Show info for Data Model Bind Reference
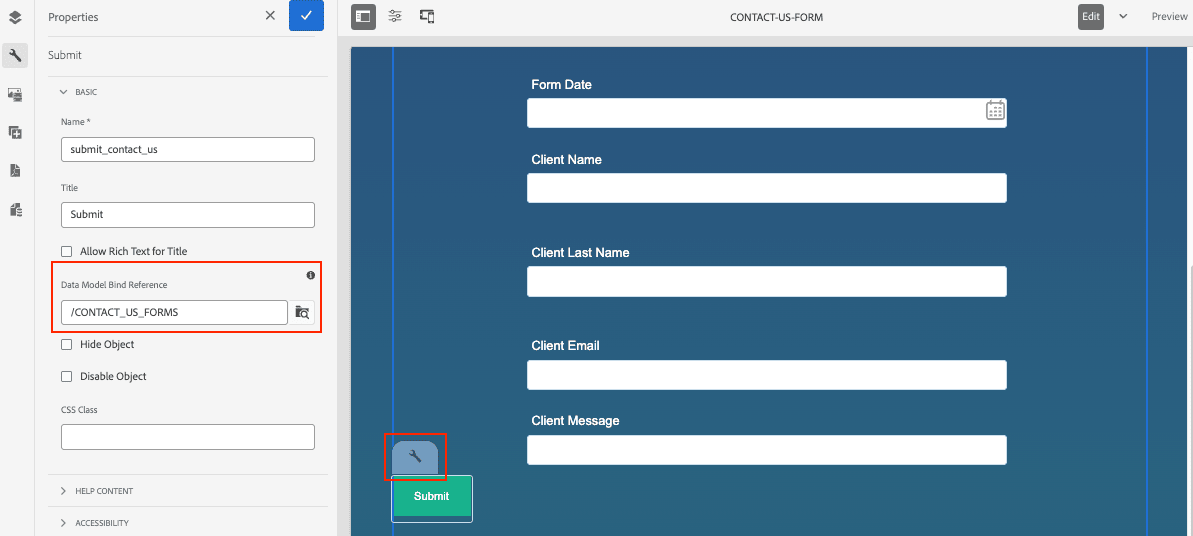 (x=310, y=275)
